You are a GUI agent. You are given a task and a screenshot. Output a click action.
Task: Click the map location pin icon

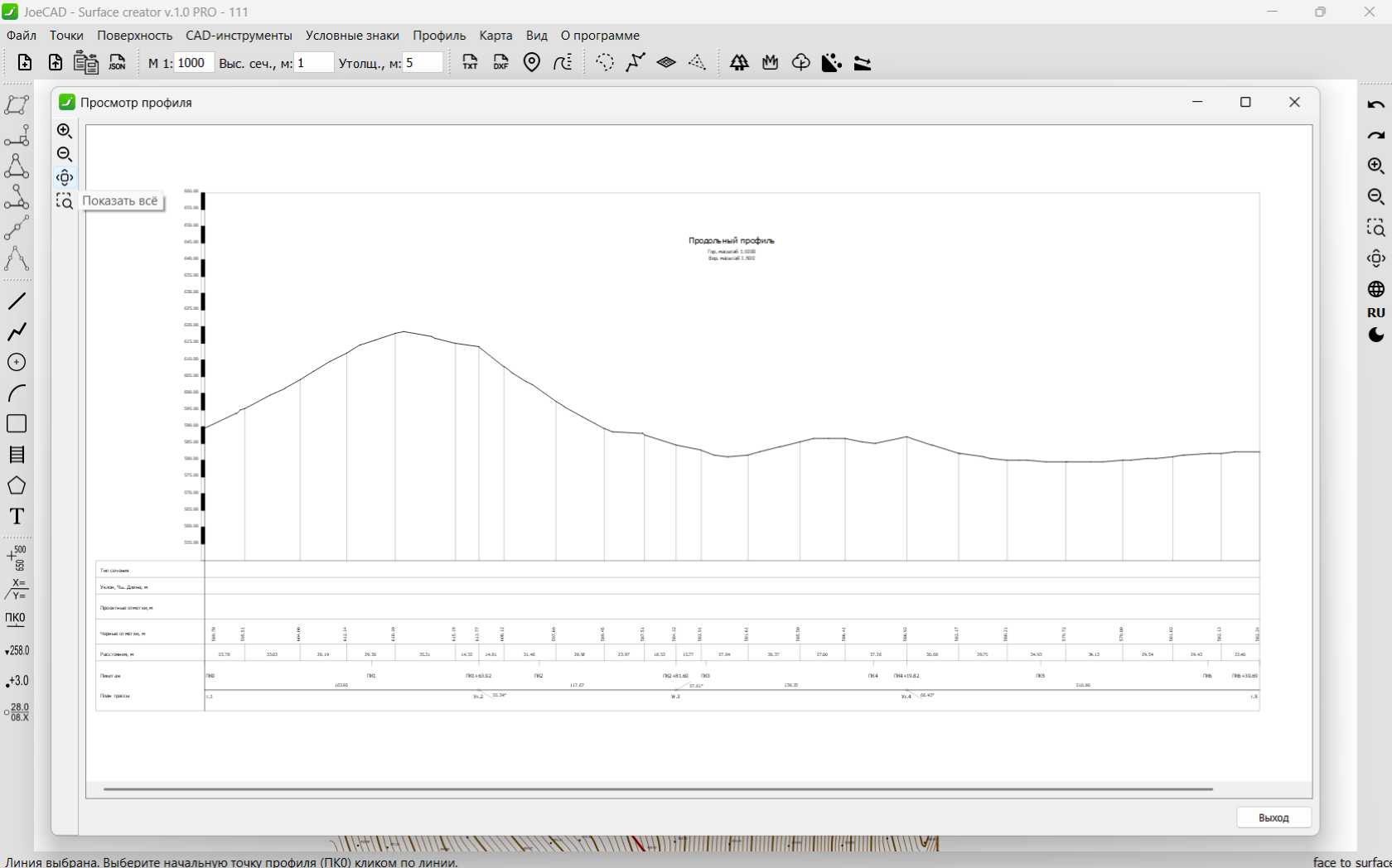coord(532,63)
